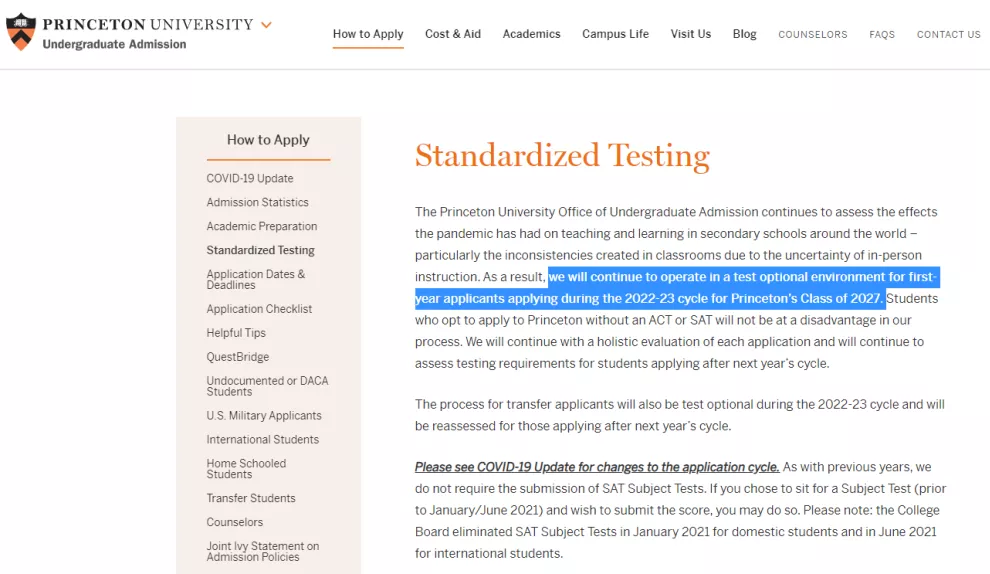The width and height of the screenshot is (990, 574).
Task: Select QuestBridge in the sidebar
Action: [238, 358]
